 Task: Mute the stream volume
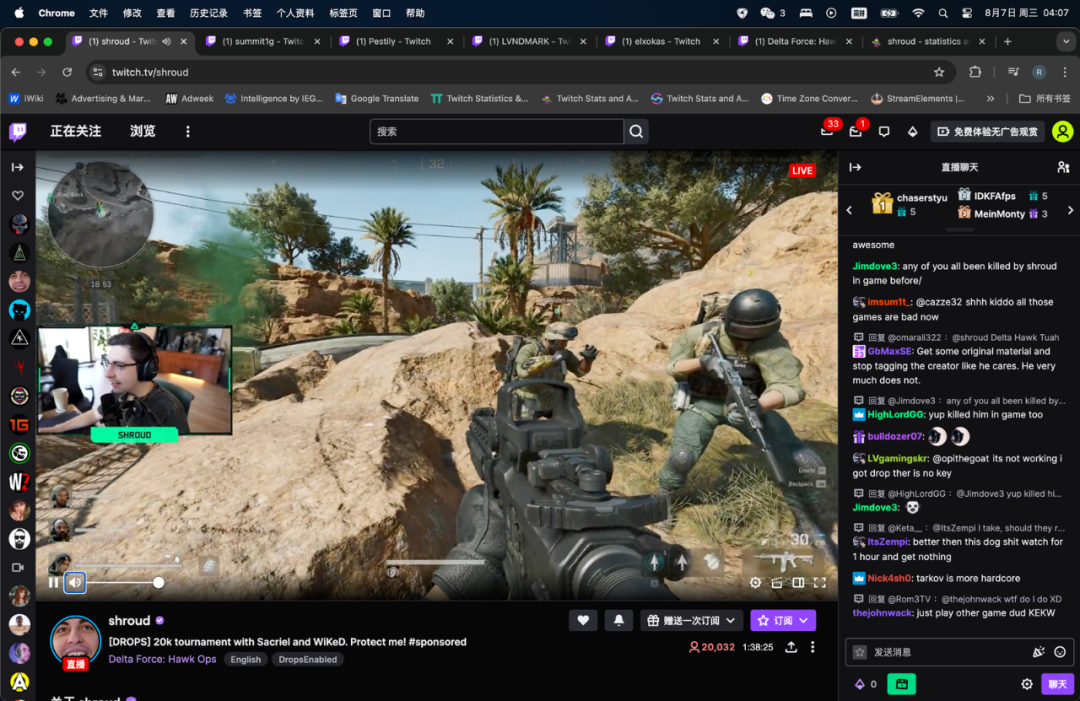pyautogui.click(x=75, y=583)
